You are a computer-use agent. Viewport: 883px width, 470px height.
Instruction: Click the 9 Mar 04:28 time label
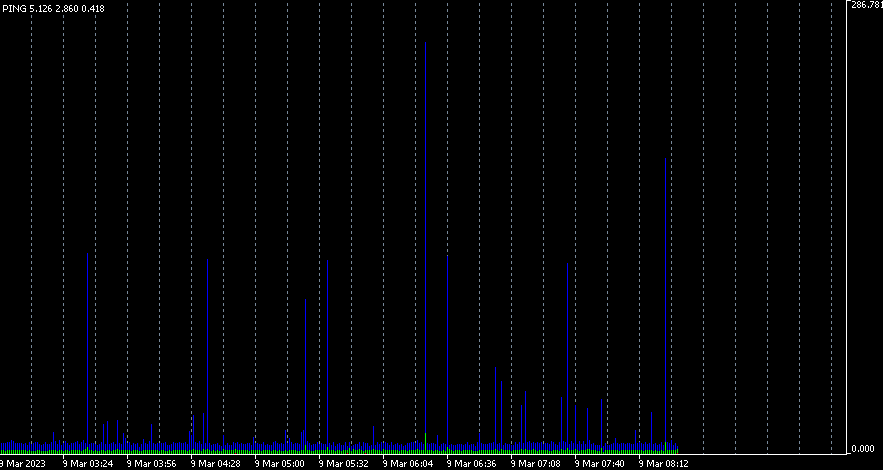pos(216,464)
